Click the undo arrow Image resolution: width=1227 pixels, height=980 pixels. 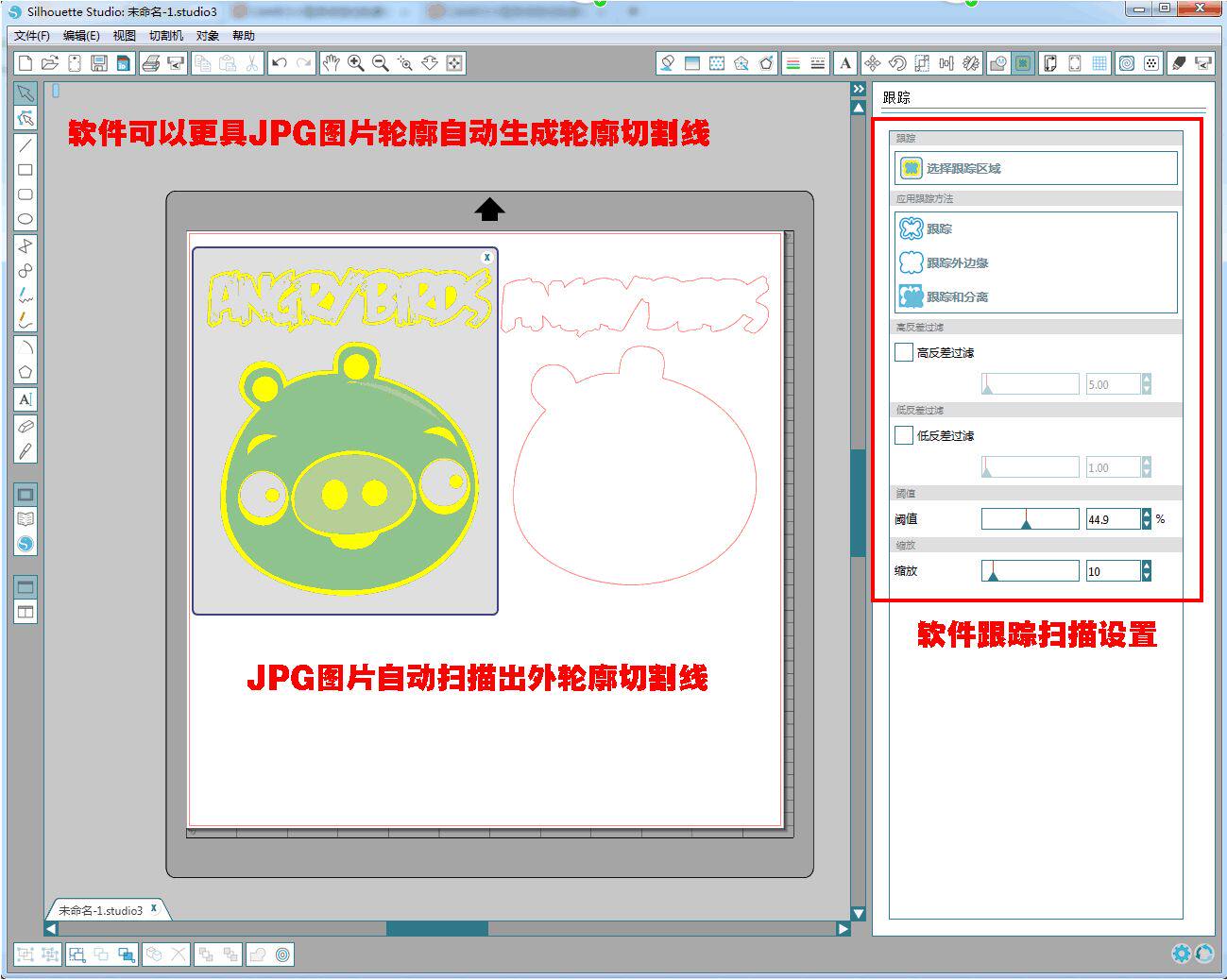[x=280, y=63]
